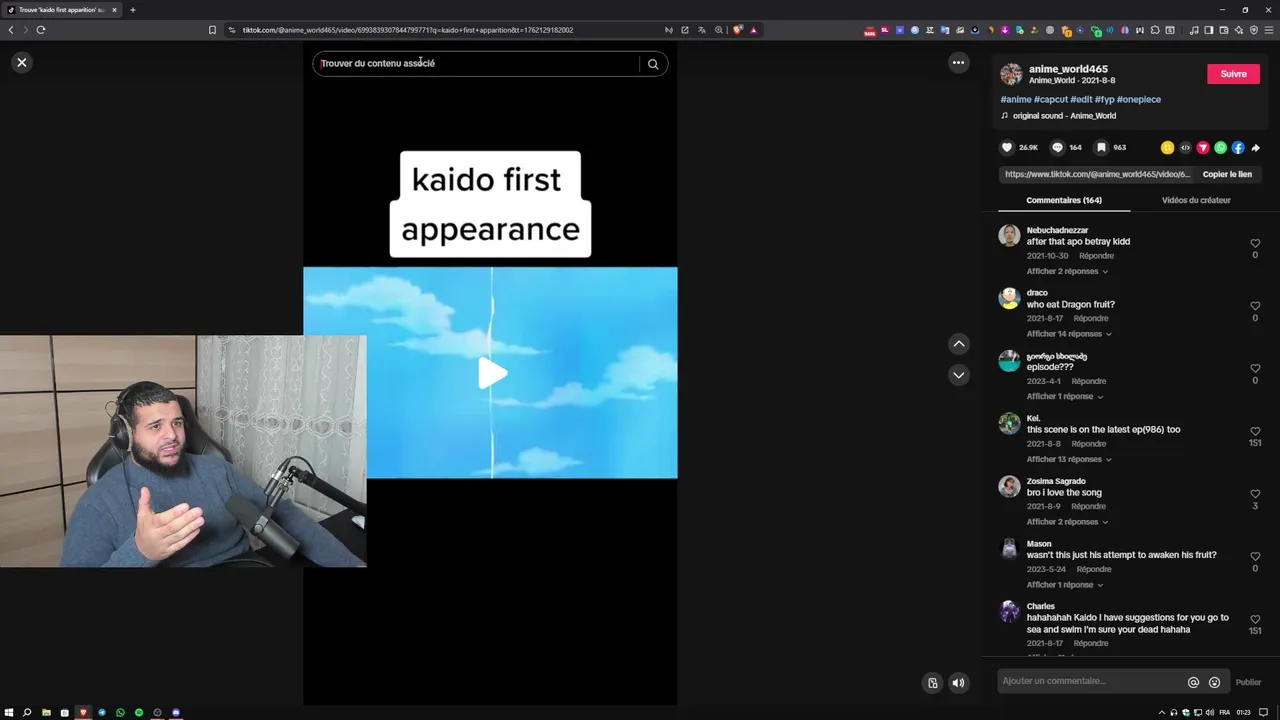Viewport: 1280px width, 720px height.
Task: Play the video with the center play button
Action: tap(491, 373)
